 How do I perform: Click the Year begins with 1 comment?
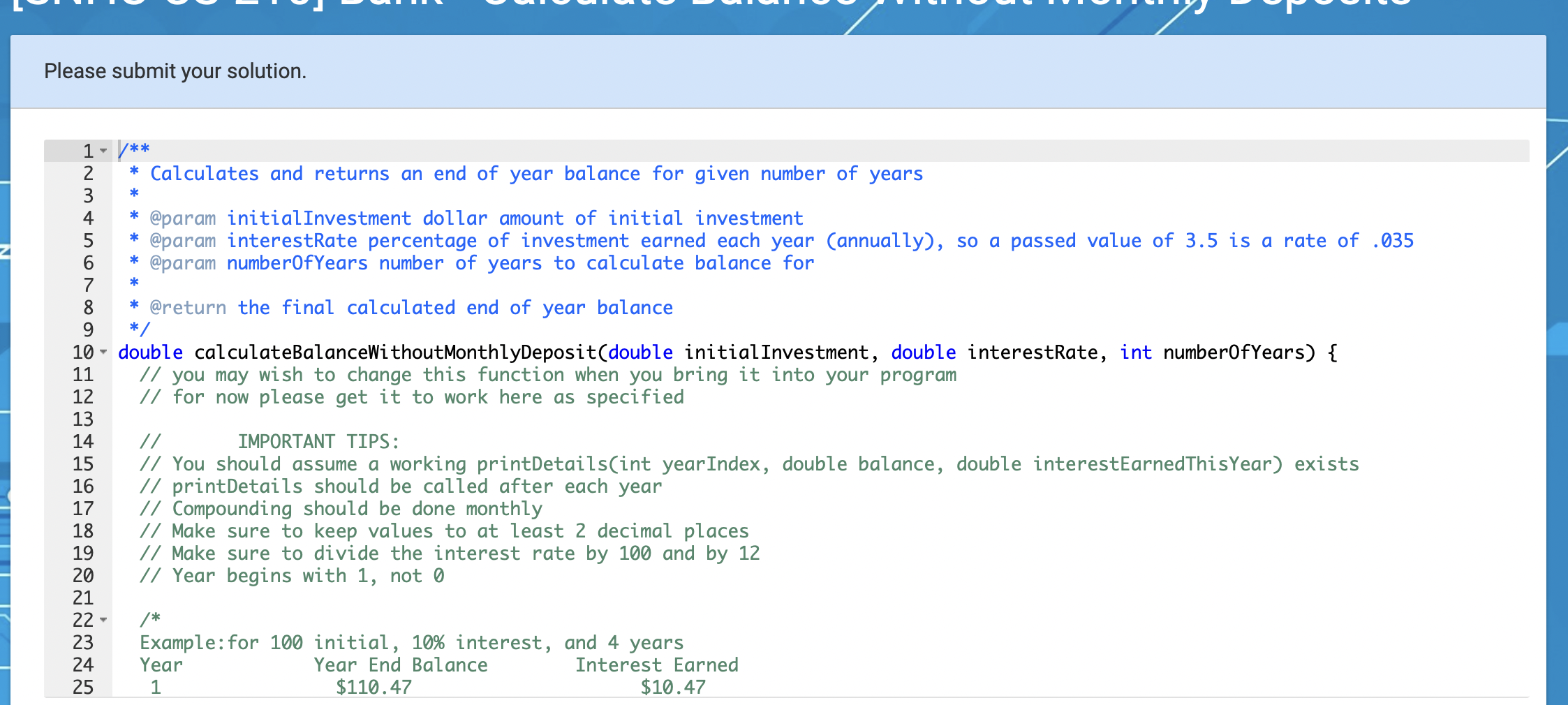click(292, 575)
